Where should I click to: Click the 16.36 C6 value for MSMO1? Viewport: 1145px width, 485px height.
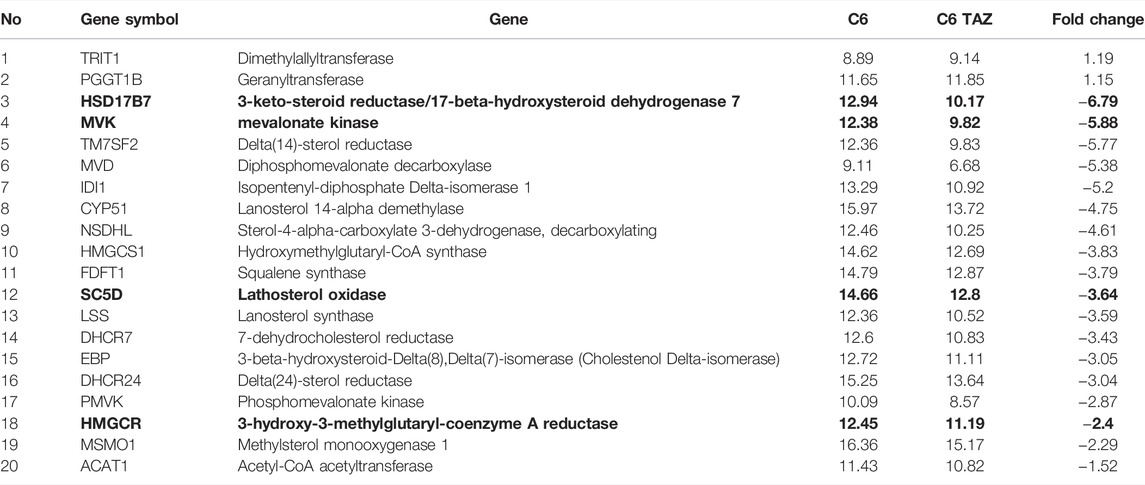[x=859, y=445]
